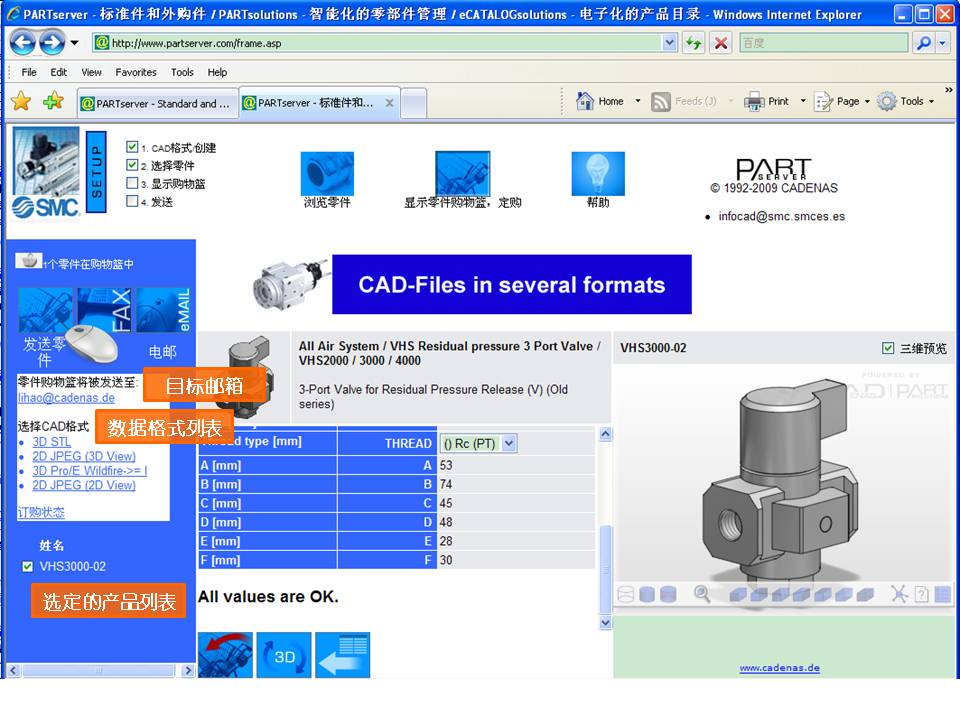Viewport: 960px width, 720px height.
Task: Click the Feeds RSS icon
Action: (x=661, y=102)
